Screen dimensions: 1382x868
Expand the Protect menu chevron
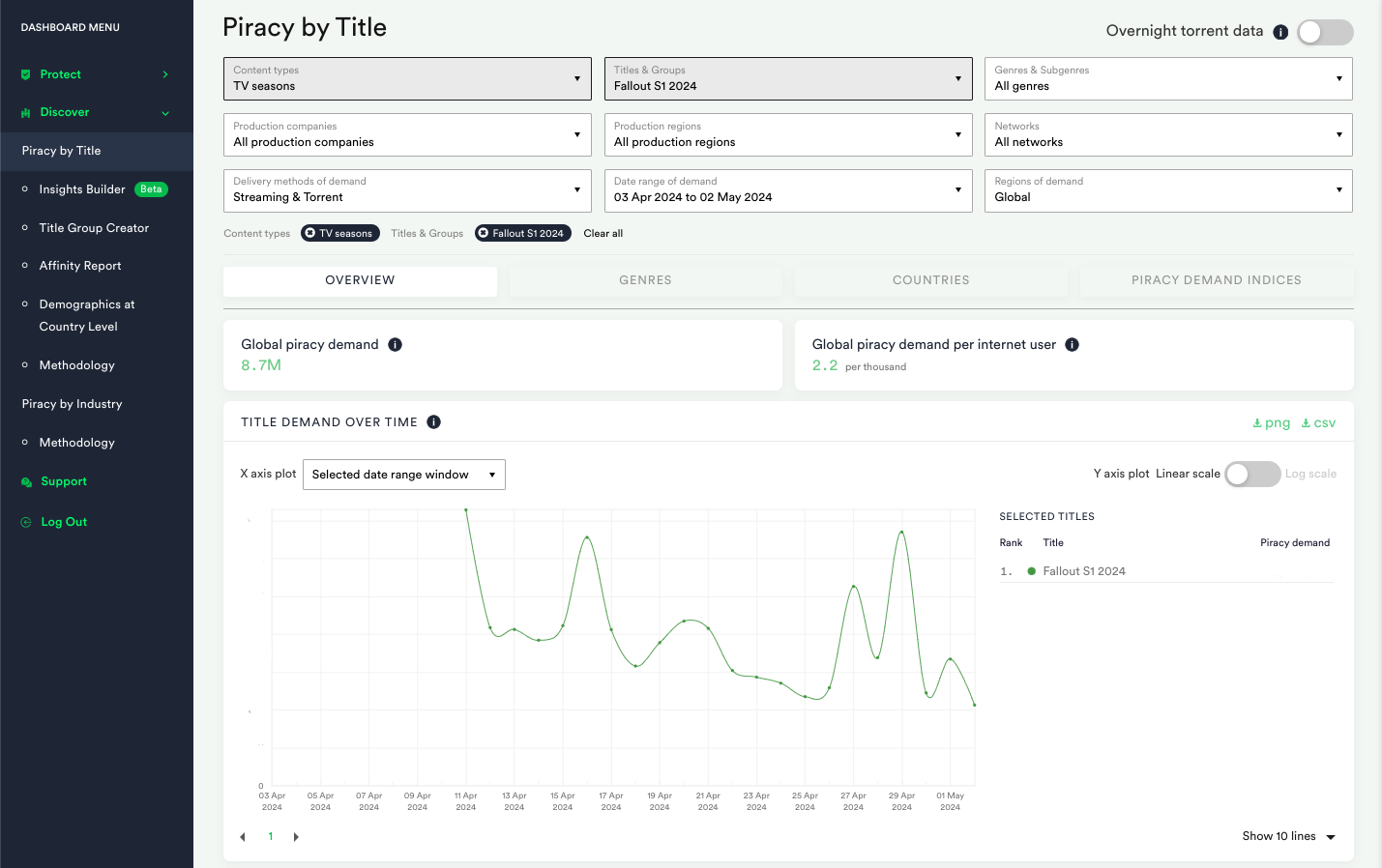[x=165, y=74]
